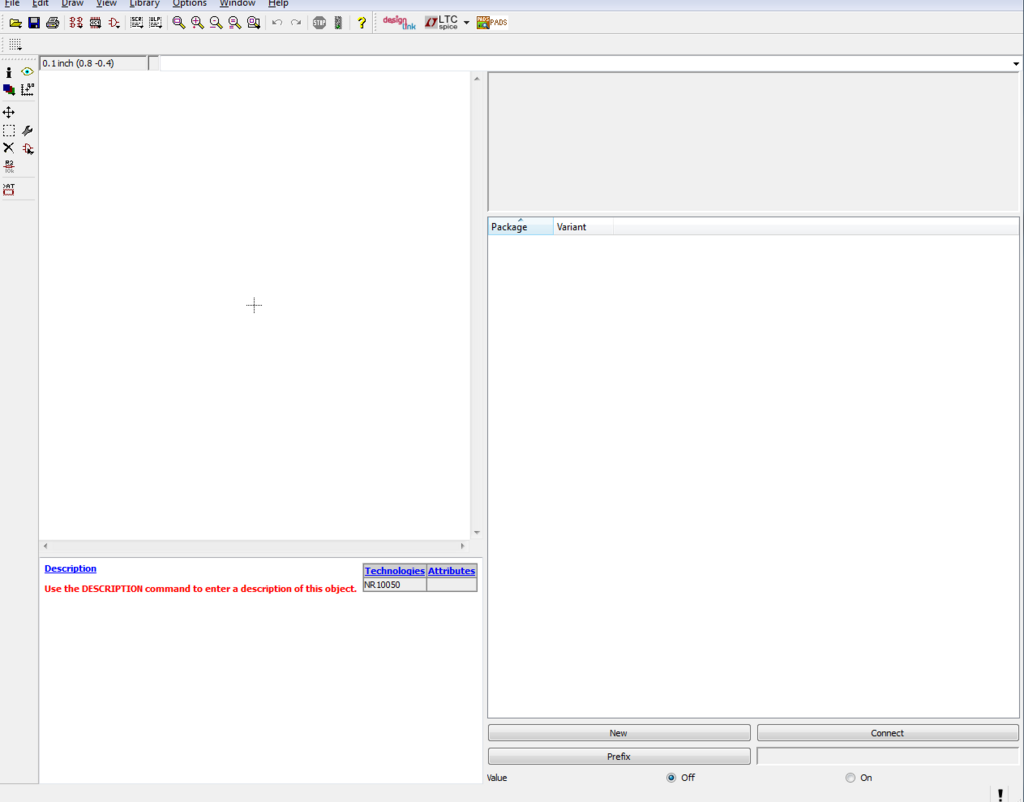Select the Move tool

pyautogui.click(x=8, y=112)
